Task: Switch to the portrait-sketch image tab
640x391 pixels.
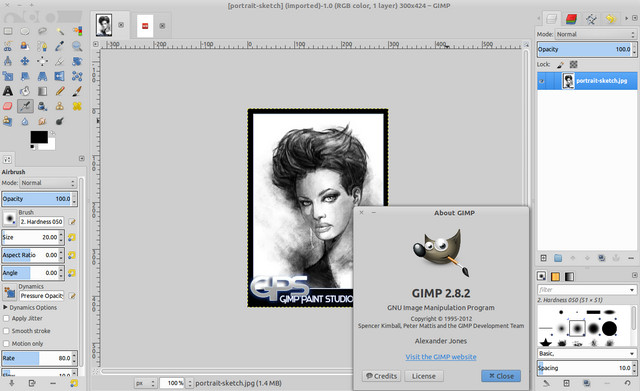Action: click(104, 25)
